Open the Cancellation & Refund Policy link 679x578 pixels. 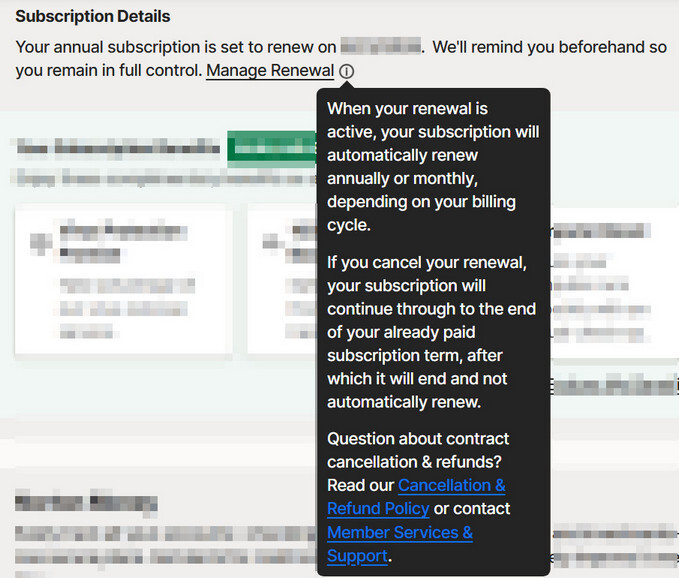(x=416, y=497)
